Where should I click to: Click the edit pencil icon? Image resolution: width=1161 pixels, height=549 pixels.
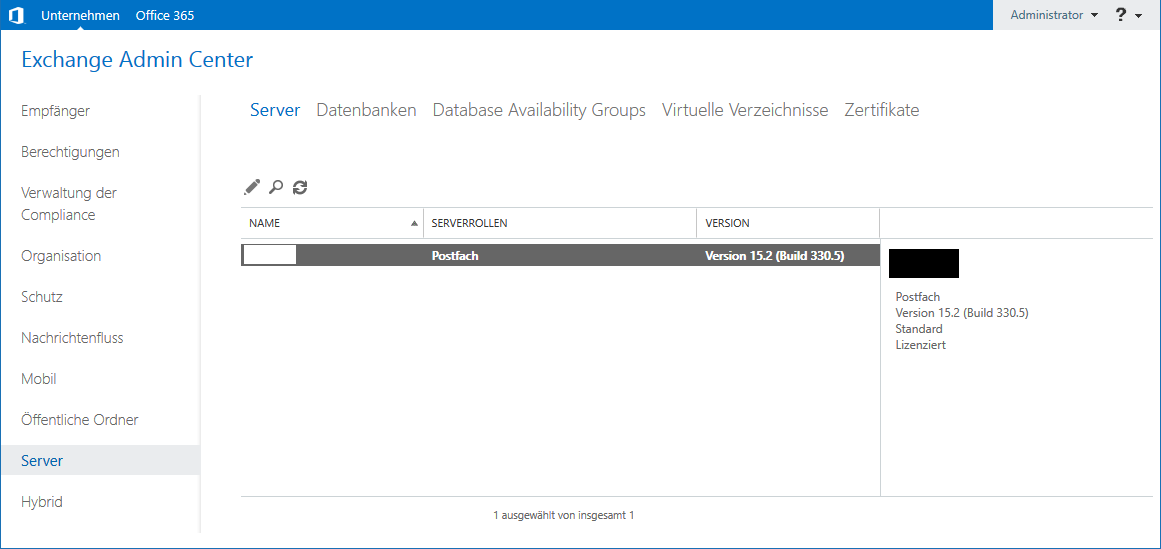pyautogui.click(x=252, y=187)
